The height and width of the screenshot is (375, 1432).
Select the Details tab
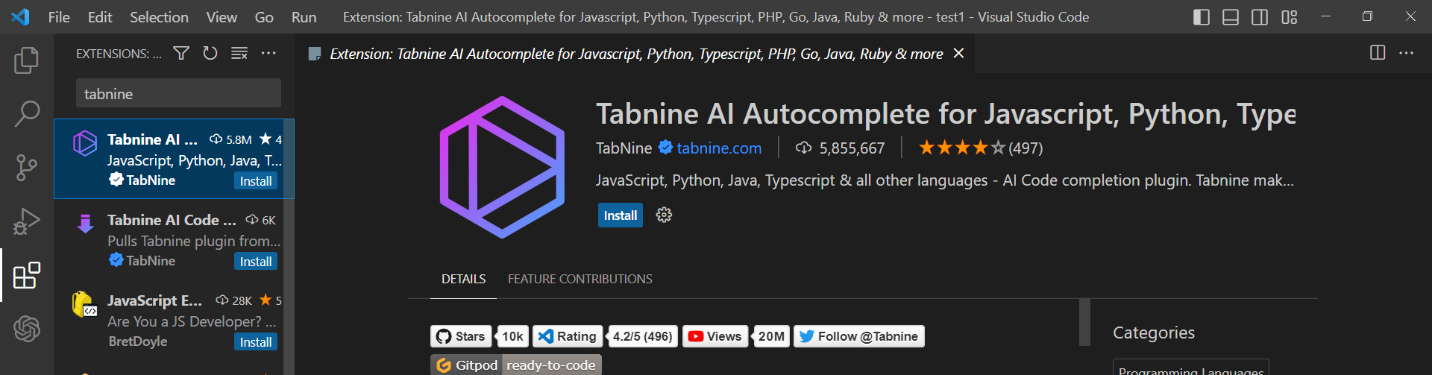click(x=464, y=279)
